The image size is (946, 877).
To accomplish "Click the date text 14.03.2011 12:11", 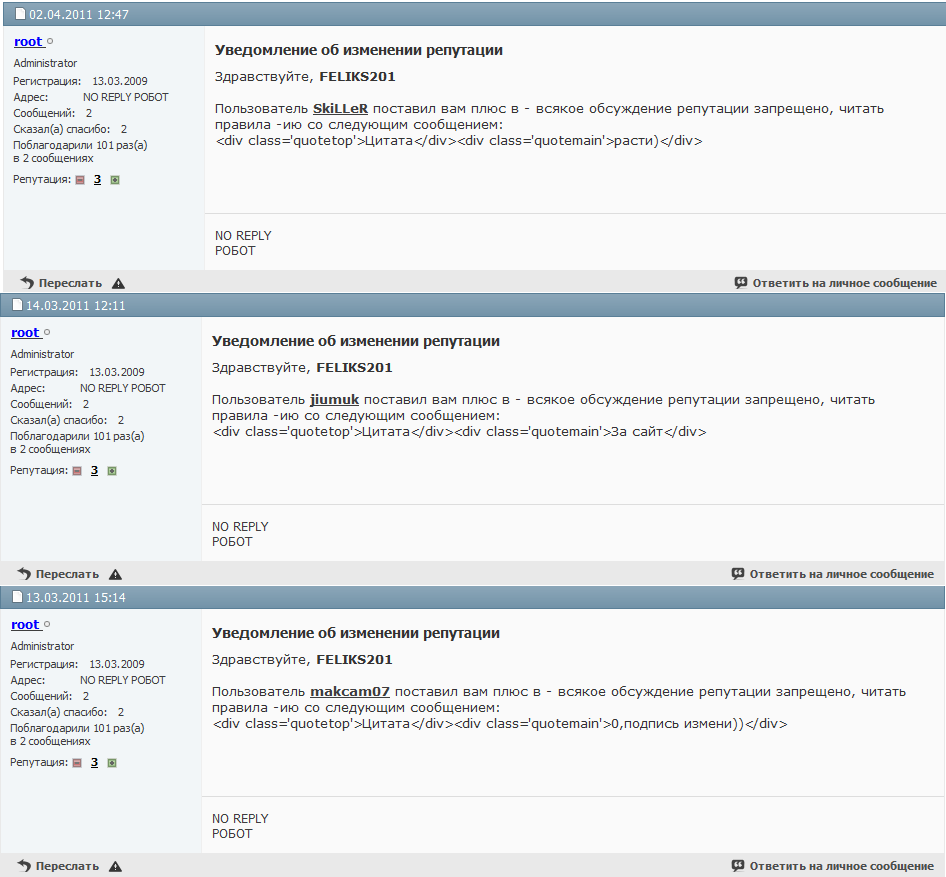I will 75,306.
